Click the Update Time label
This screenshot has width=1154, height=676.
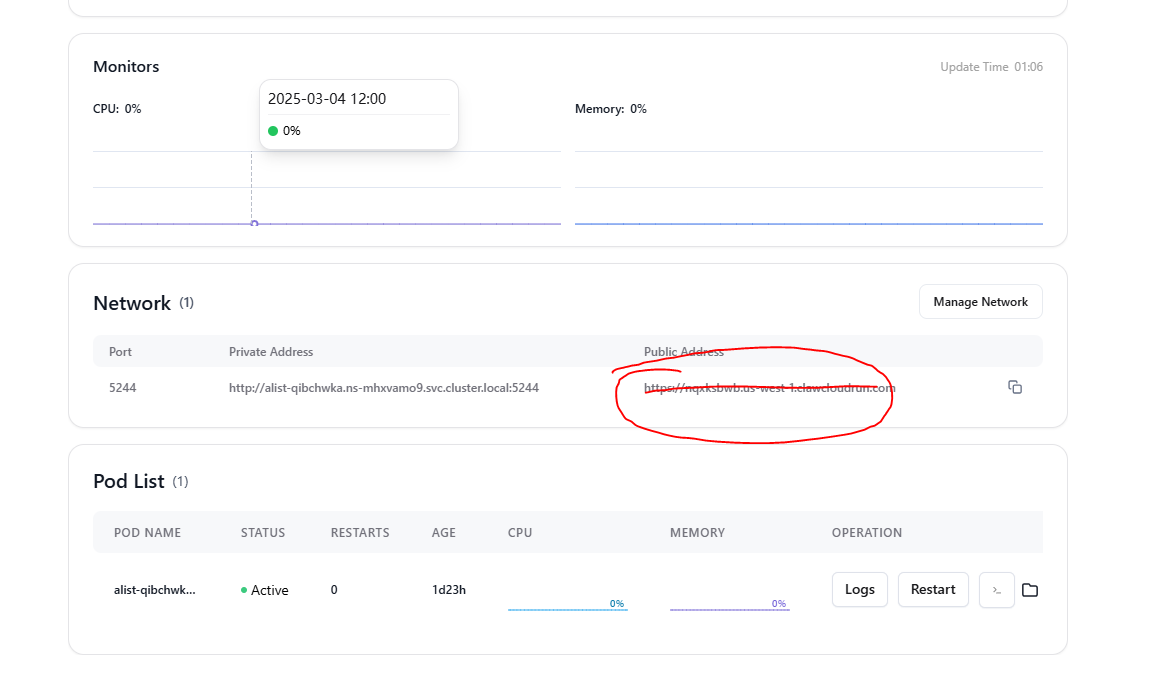tap(974, 67)
